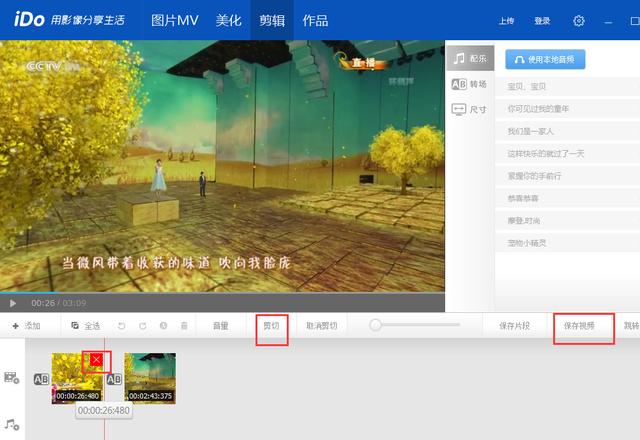Choose the song 恭喜恭喜

click(567, 198)
